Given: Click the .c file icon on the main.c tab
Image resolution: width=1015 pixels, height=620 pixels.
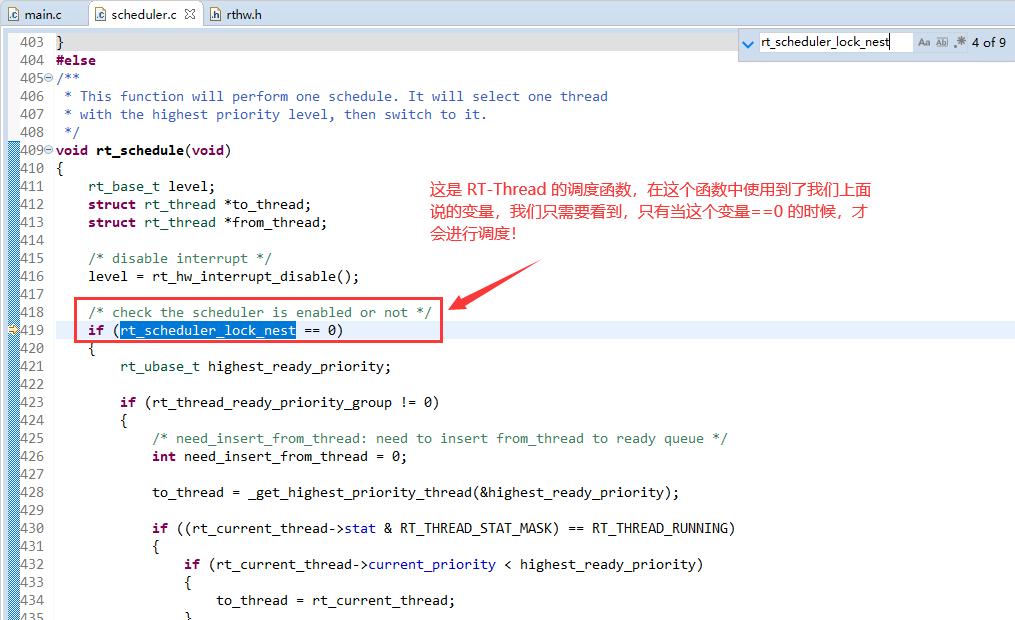Looking at the screenshot, I should click(12, 14).
